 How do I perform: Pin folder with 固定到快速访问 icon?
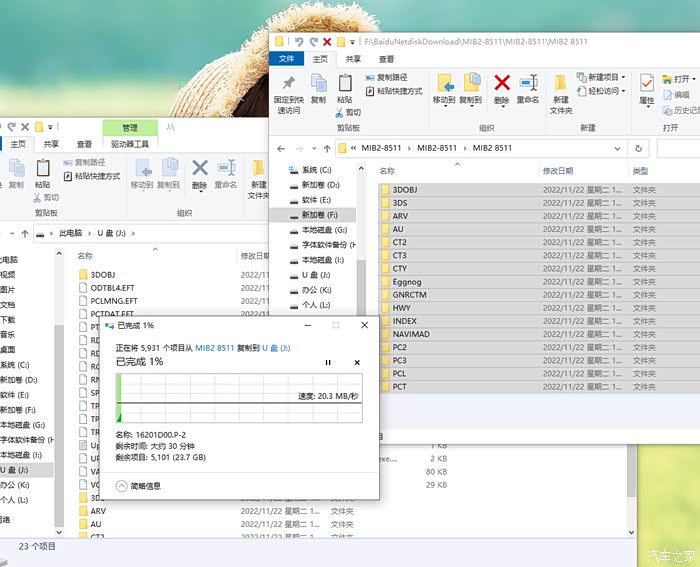click(x=288, y=87)
